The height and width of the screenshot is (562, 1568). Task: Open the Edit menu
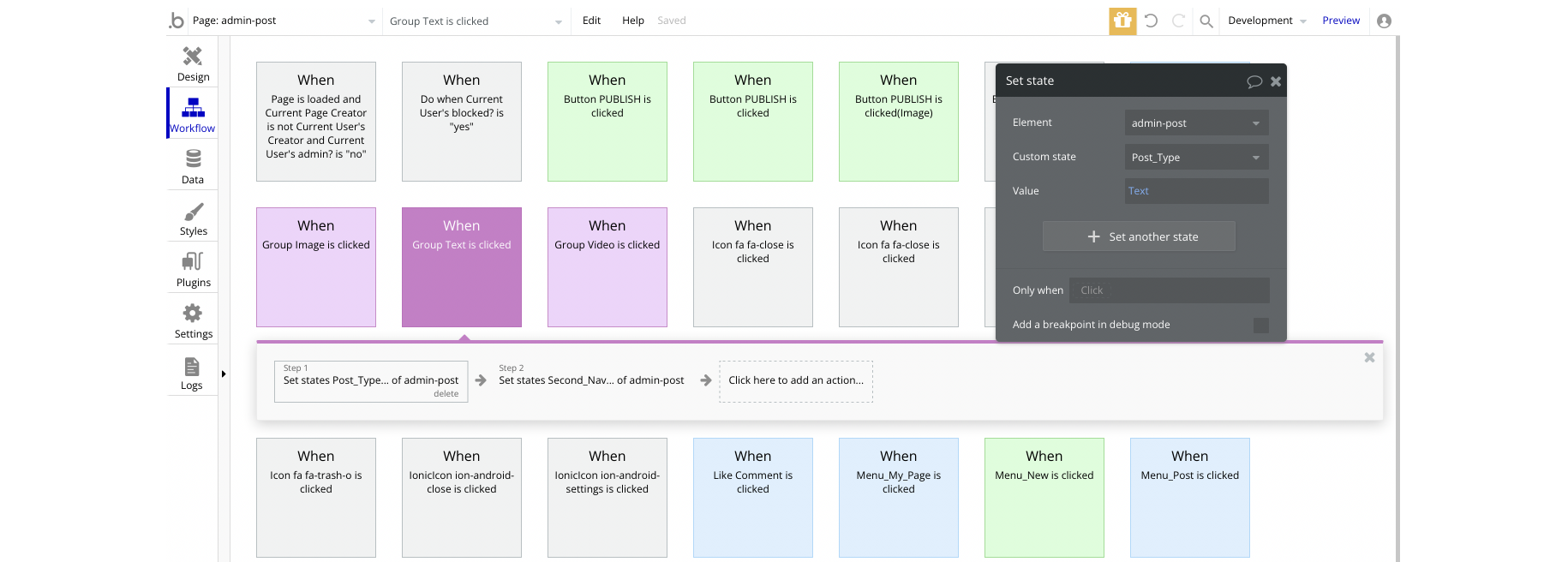click(591, 21)
